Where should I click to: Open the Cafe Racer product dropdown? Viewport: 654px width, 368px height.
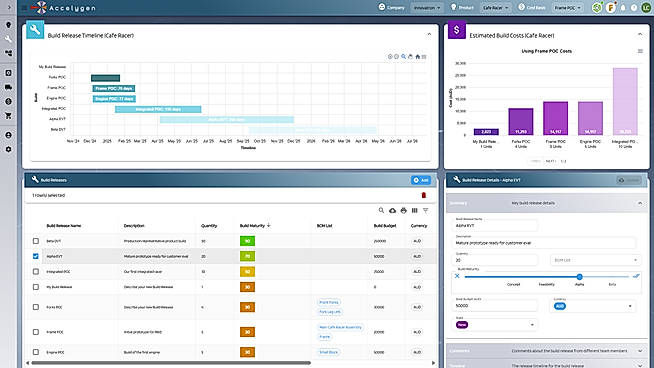496,8
